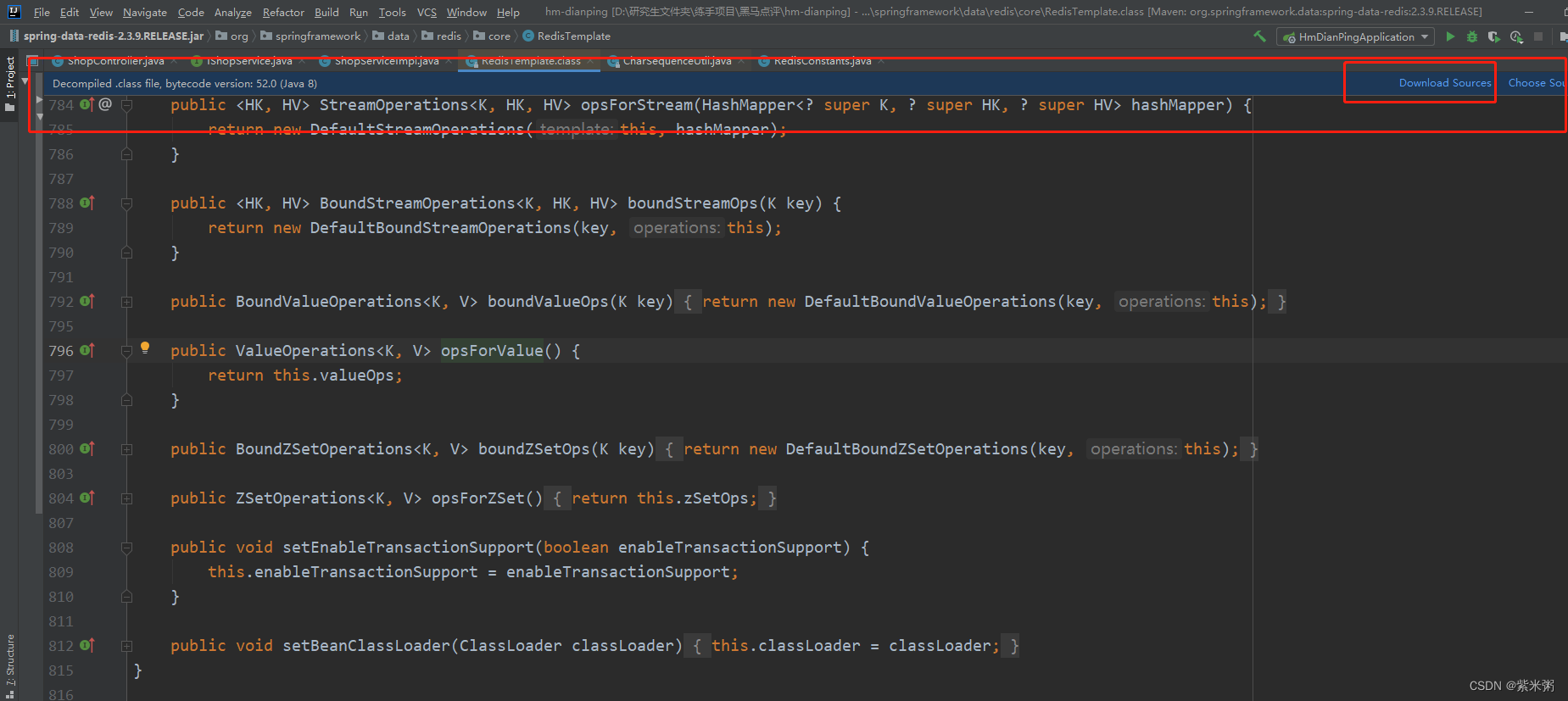
Task: Run HmDianPingApplication with the green play icon
Action: (1450, 36)
